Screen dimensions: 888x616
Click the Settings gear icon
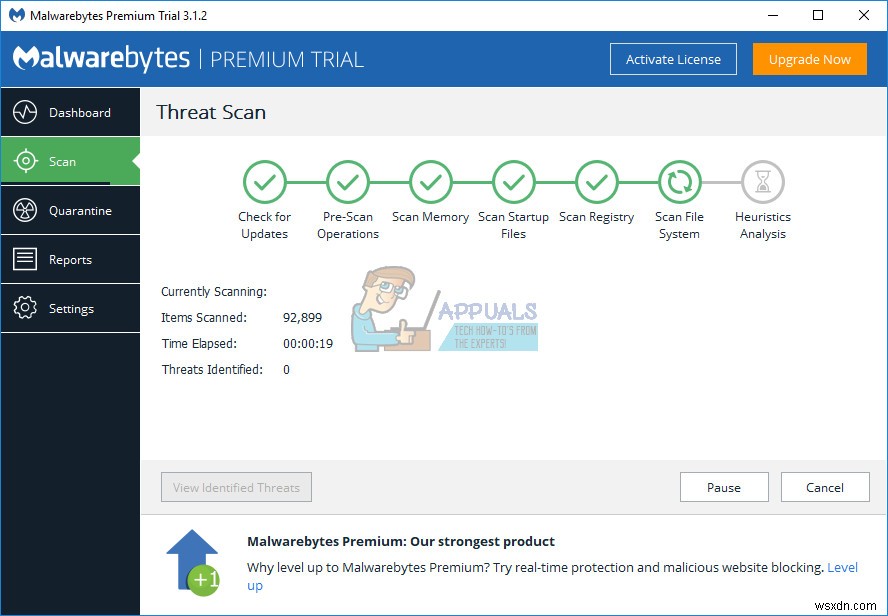pyautogui.click(x=25, y=308)
